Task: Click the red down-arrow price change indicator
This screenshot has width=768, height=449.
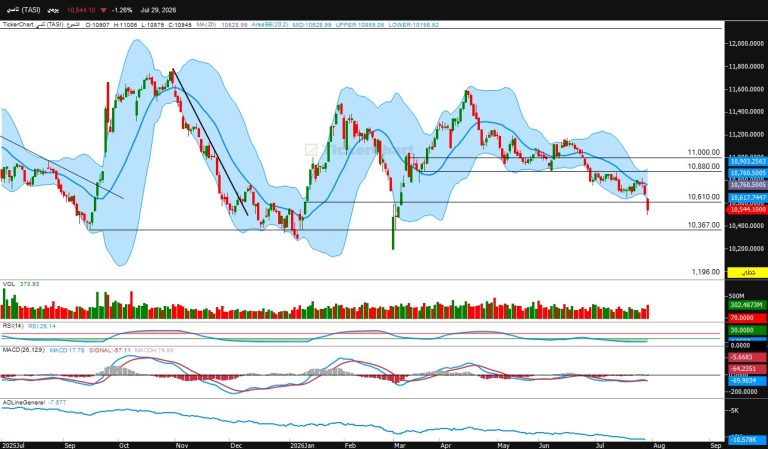Action: click(x=103, y=10)
